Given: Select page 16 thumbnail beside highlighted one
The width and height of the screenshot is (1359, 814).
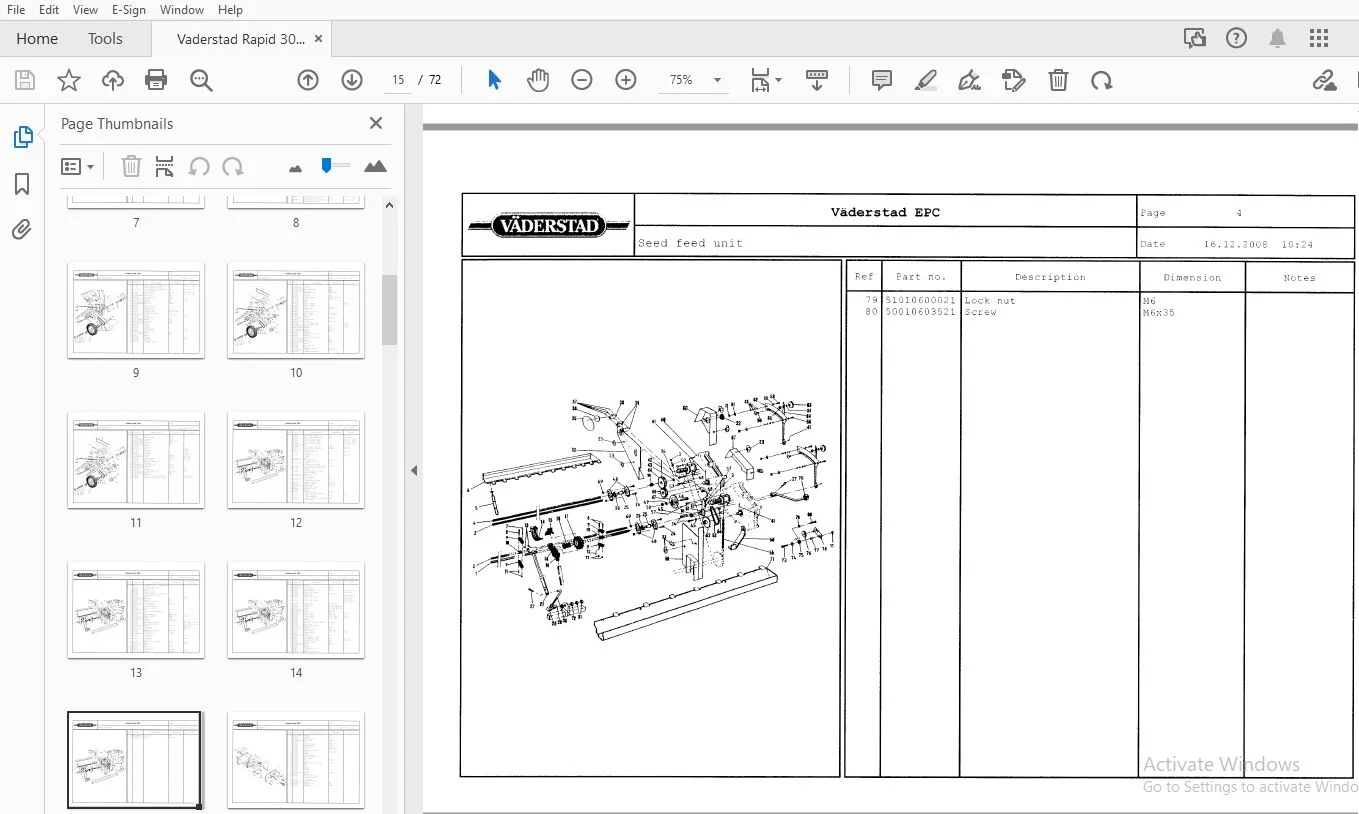Looking at the screenshot, I should point(296,760).
